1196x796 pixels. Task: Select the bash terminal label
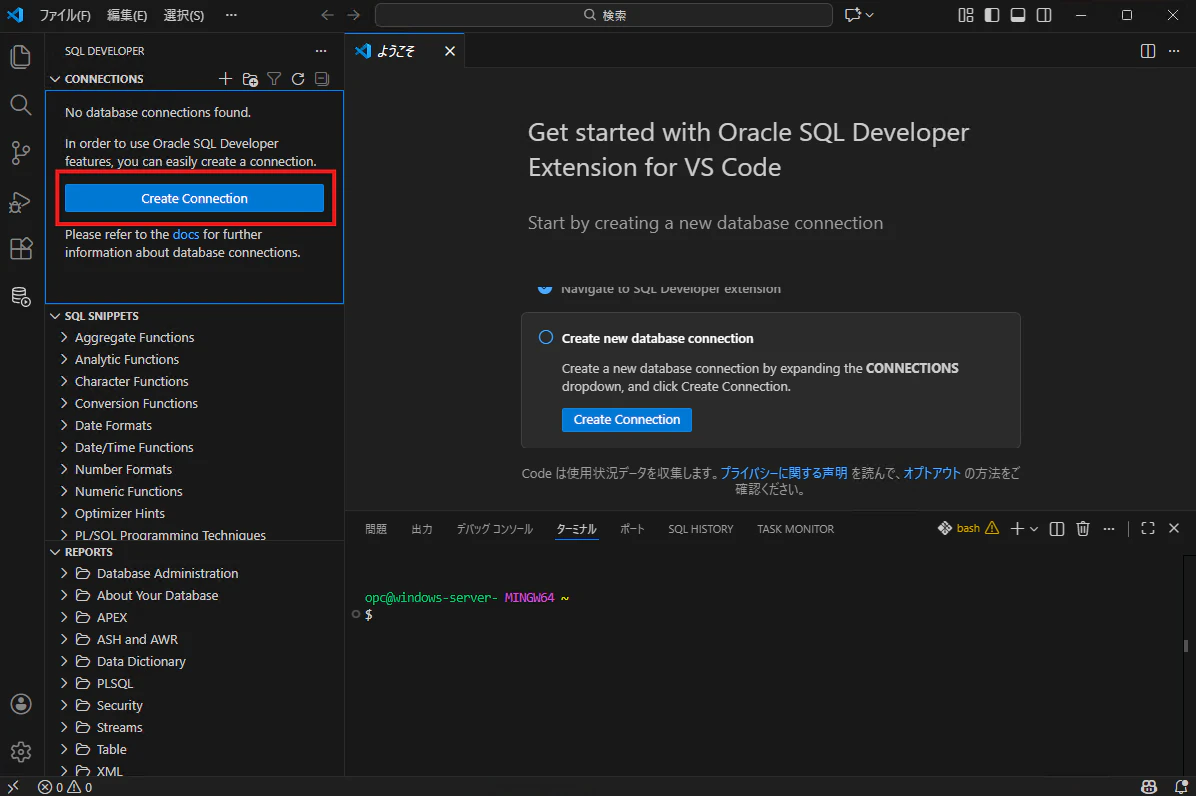coord(968,528)
